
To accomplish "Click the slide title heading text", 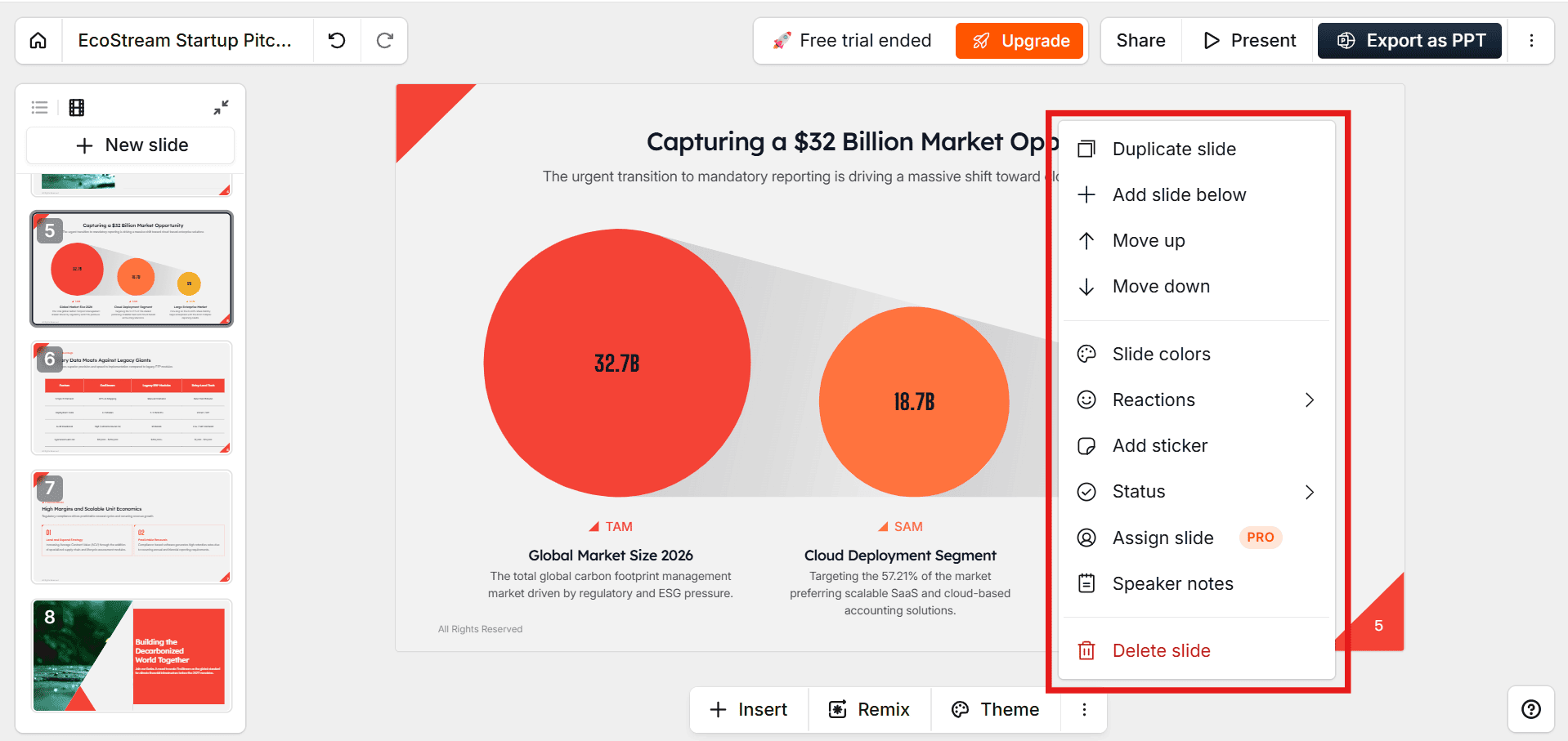I will (x=852, y=142).
